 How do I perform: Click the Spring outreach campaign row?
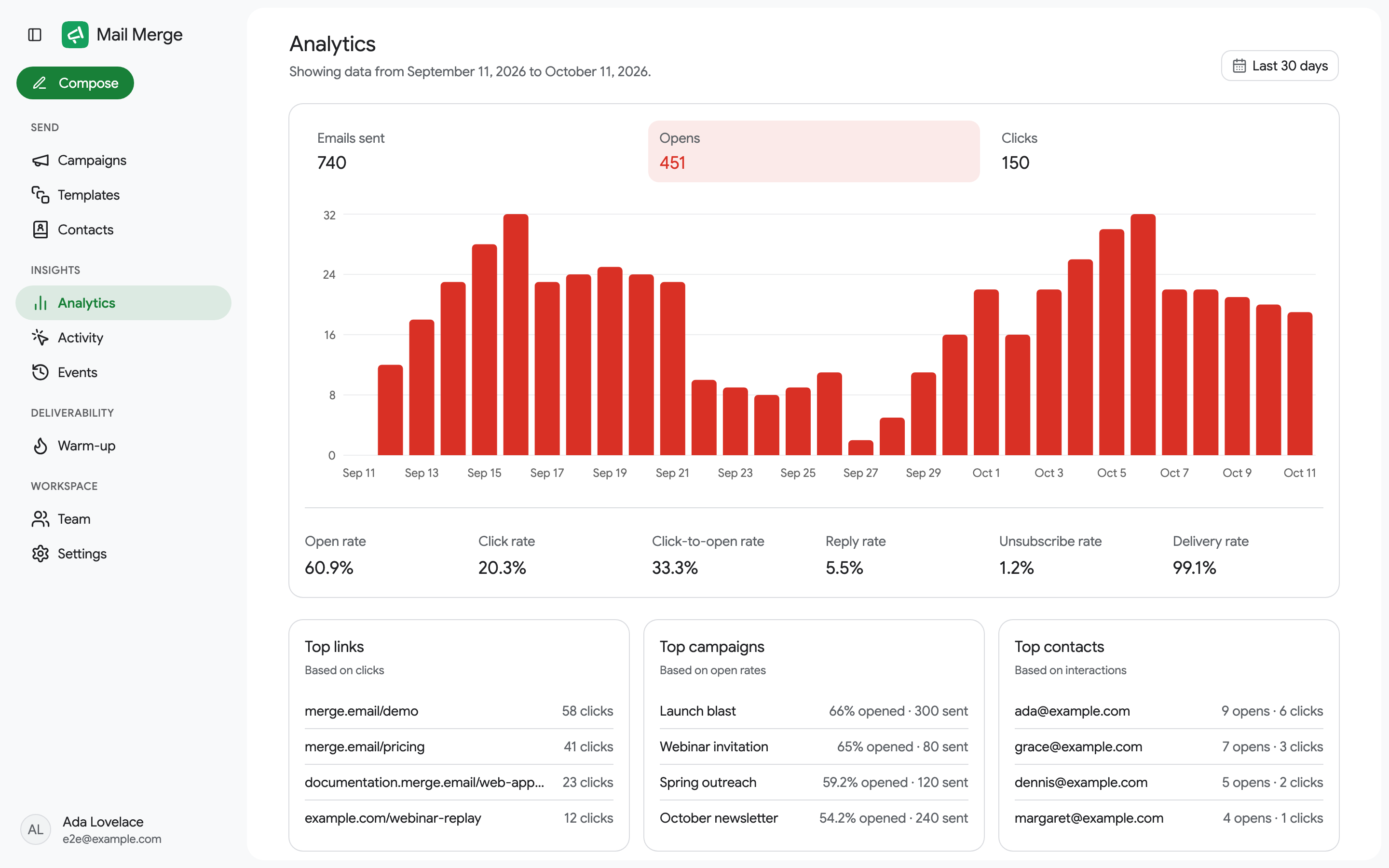pos(814,783)
